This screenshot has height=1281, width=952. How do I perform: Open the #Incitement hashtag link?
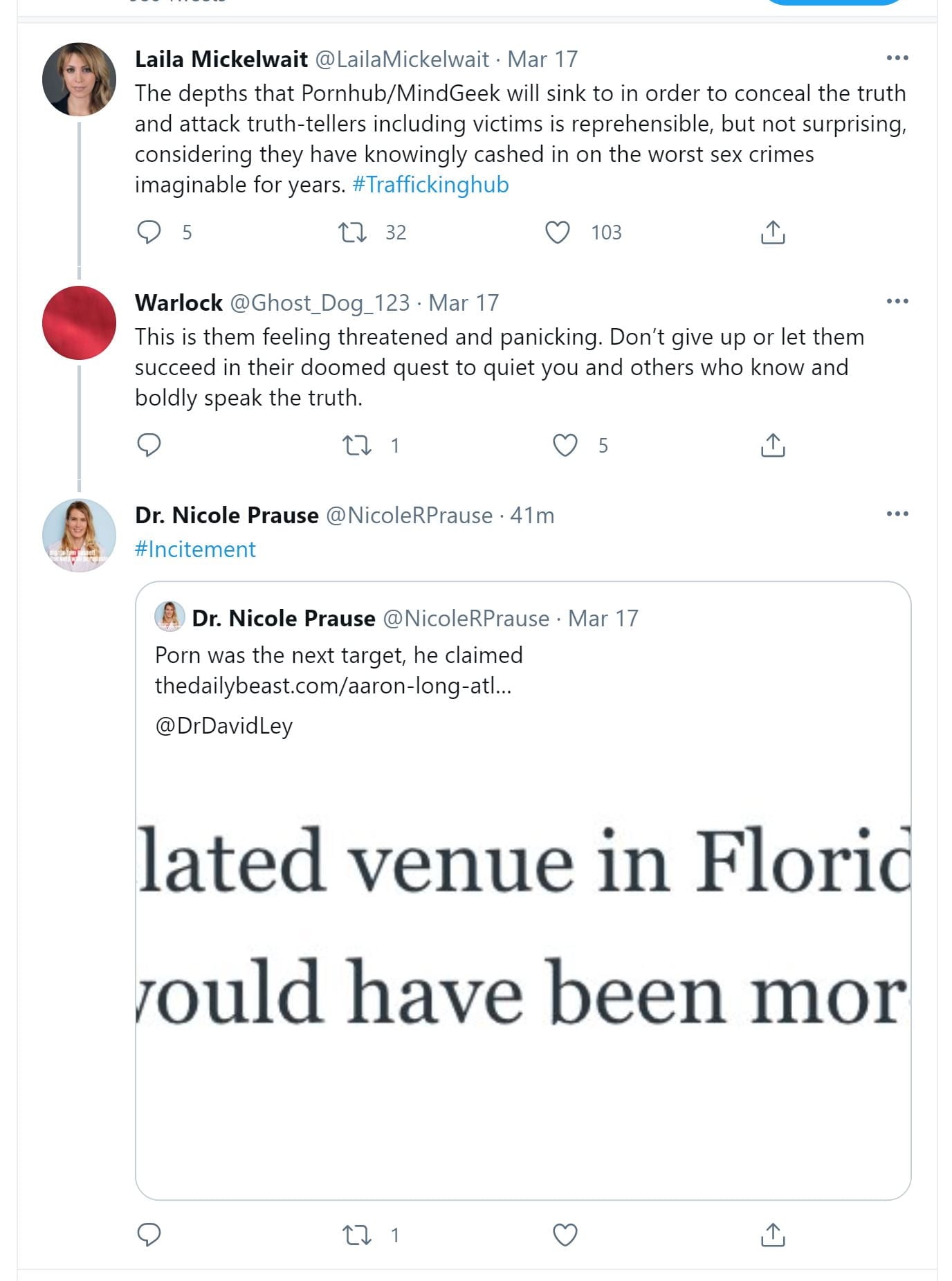click(195, 549)
